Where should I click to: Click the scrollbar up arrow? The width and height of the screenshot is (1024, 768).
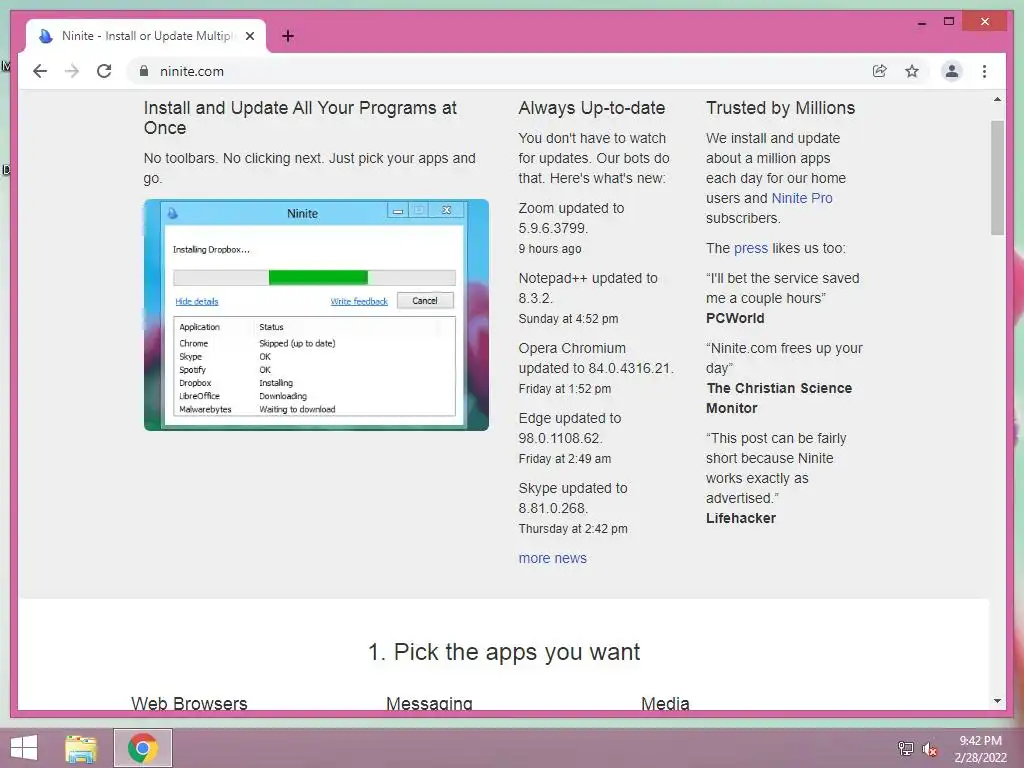[997, 99]
